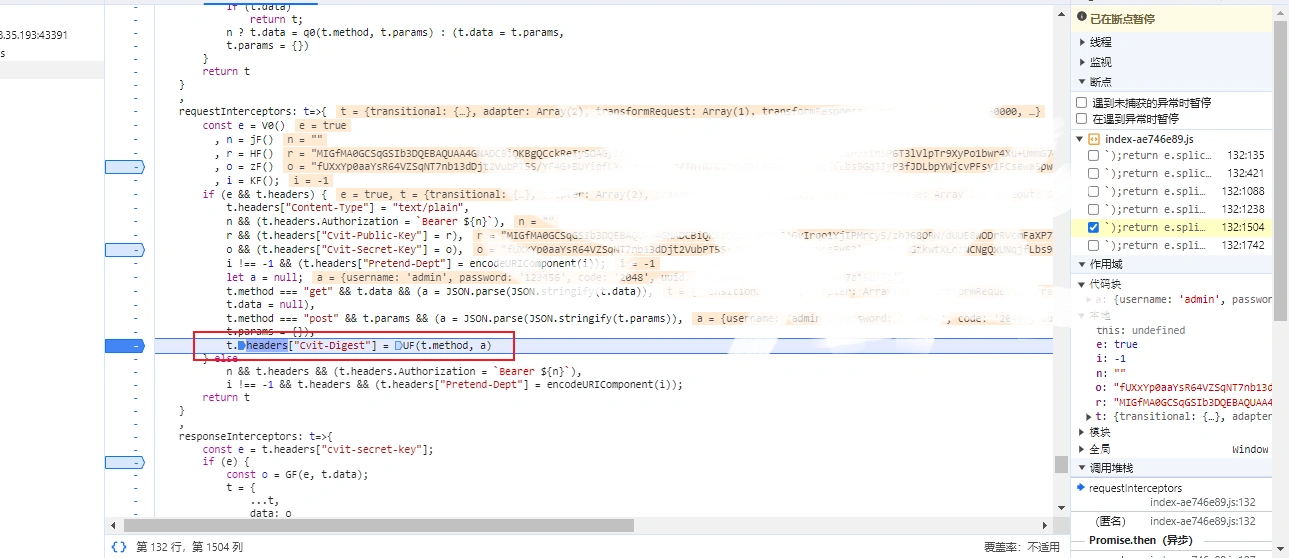Click the paused info icon in the banner

pyautogui.click(x=1081, y=19)
